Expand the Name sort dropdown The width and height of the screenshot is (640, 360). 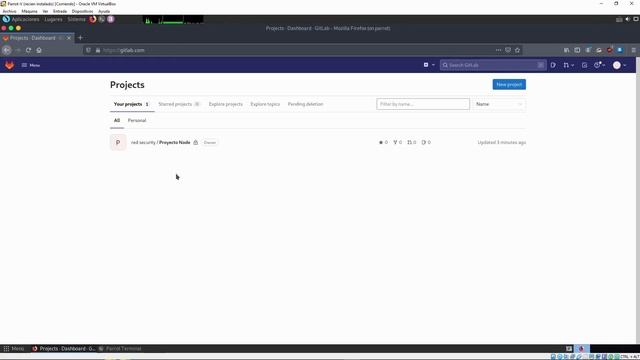pos(499,104)
